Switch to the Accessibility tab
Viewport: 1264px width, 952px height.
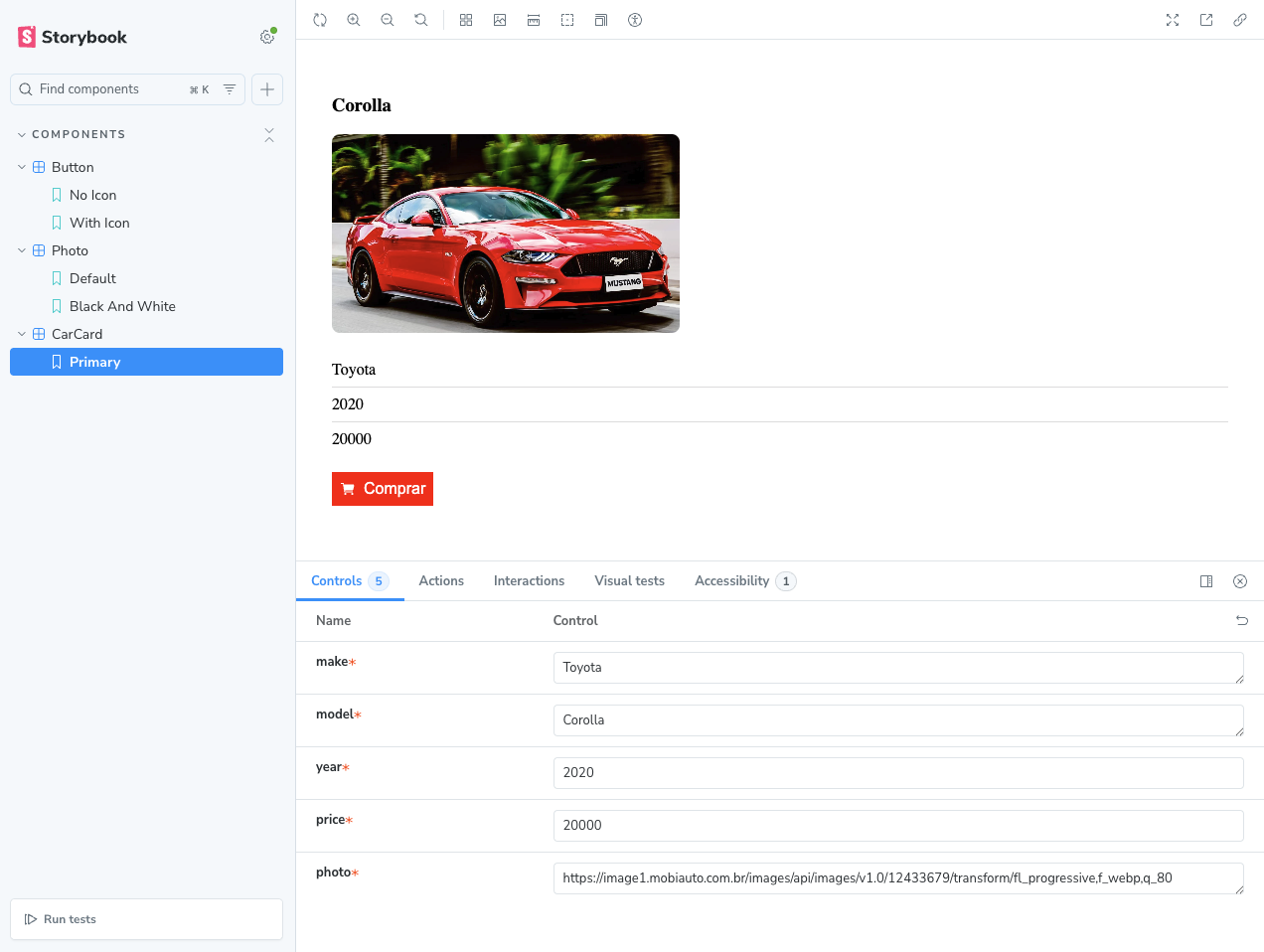click(745, 581)
